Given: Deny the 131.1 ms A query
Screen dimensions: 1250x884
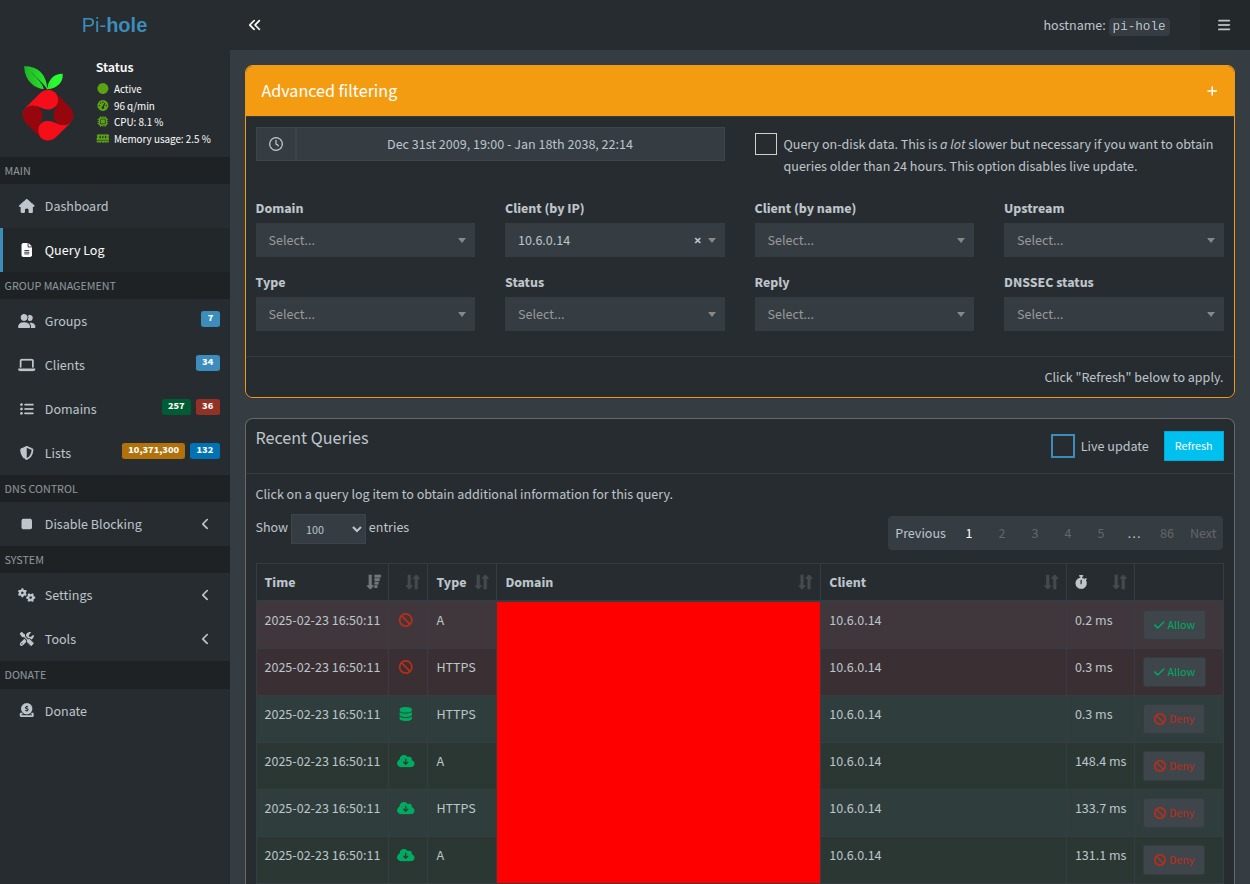Looking at the screenshot, I should point(1174,860).
